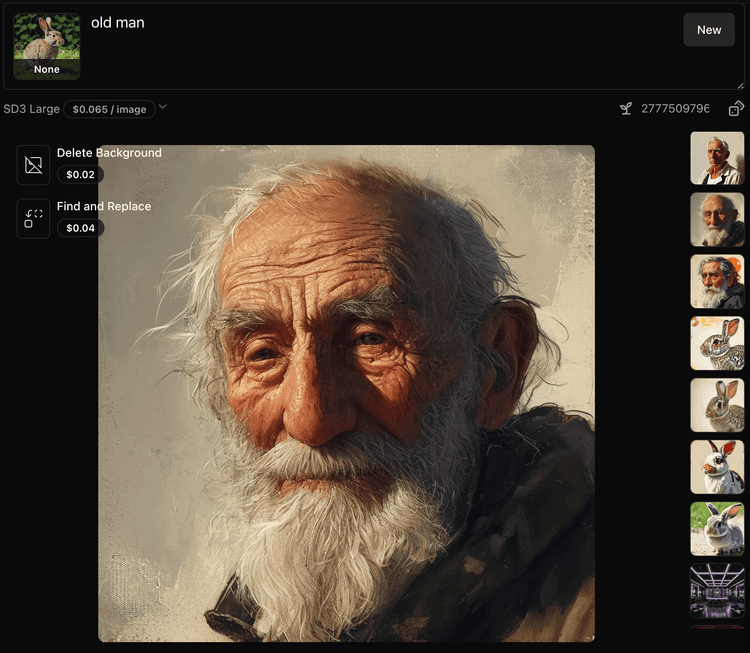Select the rabbit on green grass thumbnail
Image resolution: width=750 pixels, height=653 pixels.
(717, 529)
